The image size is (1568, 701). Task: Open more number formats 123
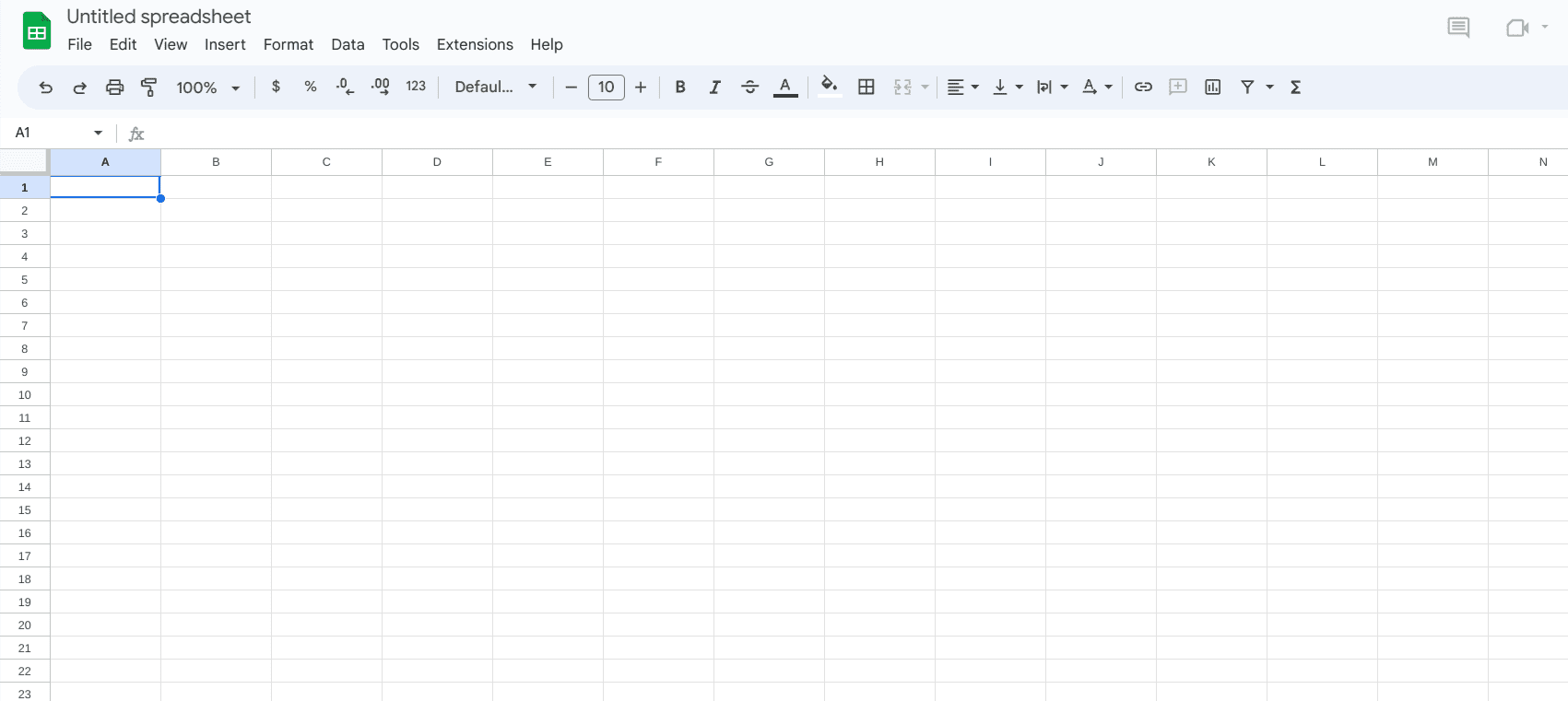click(416, 87)
